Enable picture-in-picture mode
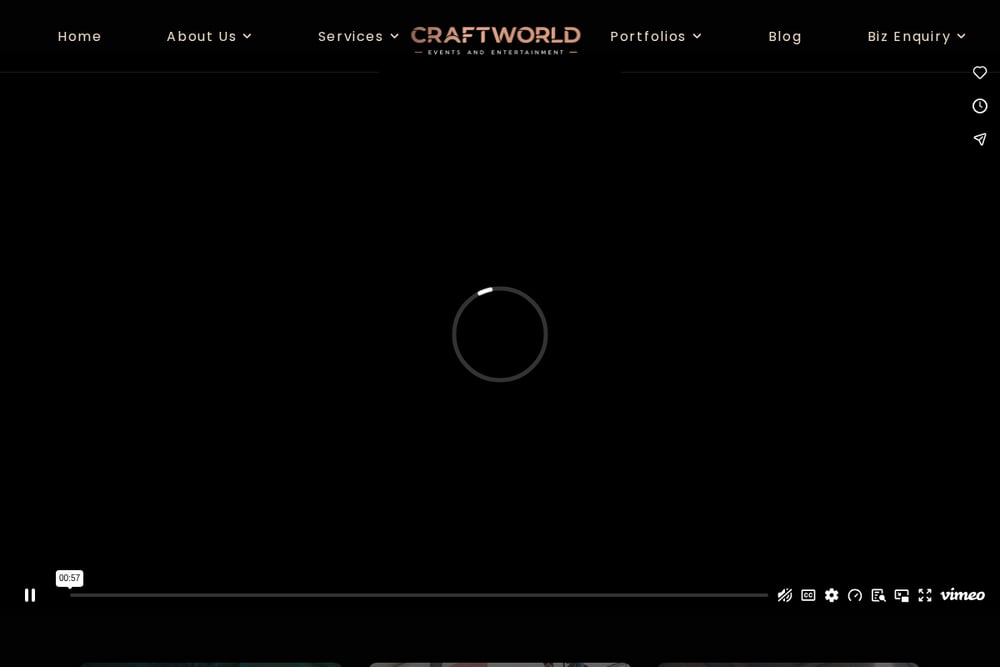Viewport: 1000px width, 667px height. 902,595
